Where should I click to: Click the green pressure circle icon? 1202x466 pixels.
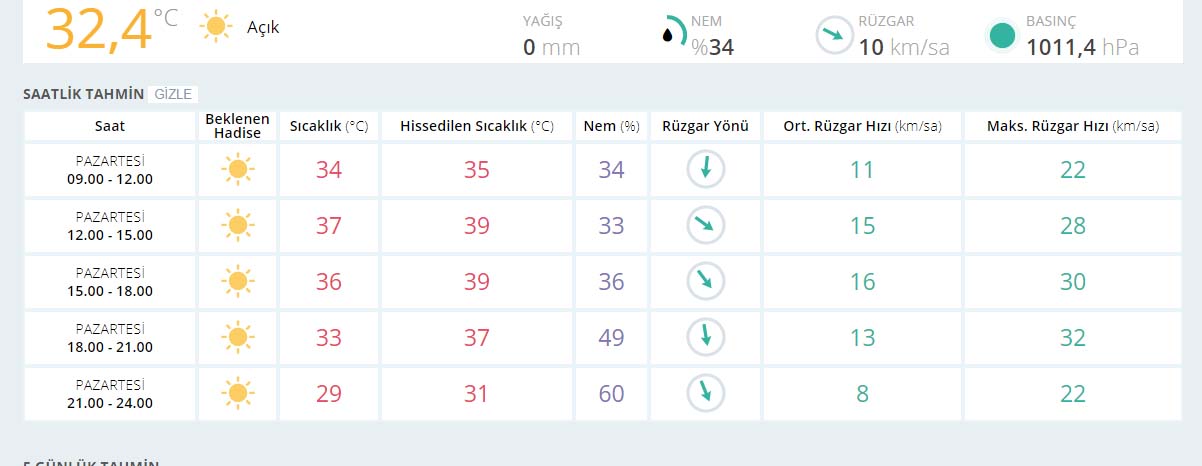click(x=1001, y=36)
